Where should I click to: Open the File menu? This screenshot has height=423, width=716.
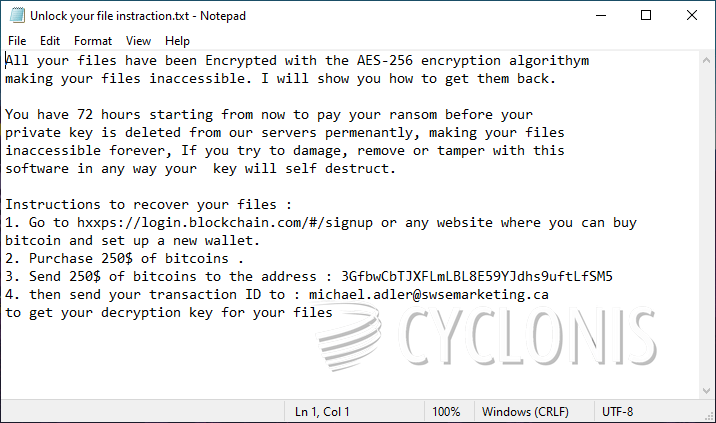click(x=17, y=41)
